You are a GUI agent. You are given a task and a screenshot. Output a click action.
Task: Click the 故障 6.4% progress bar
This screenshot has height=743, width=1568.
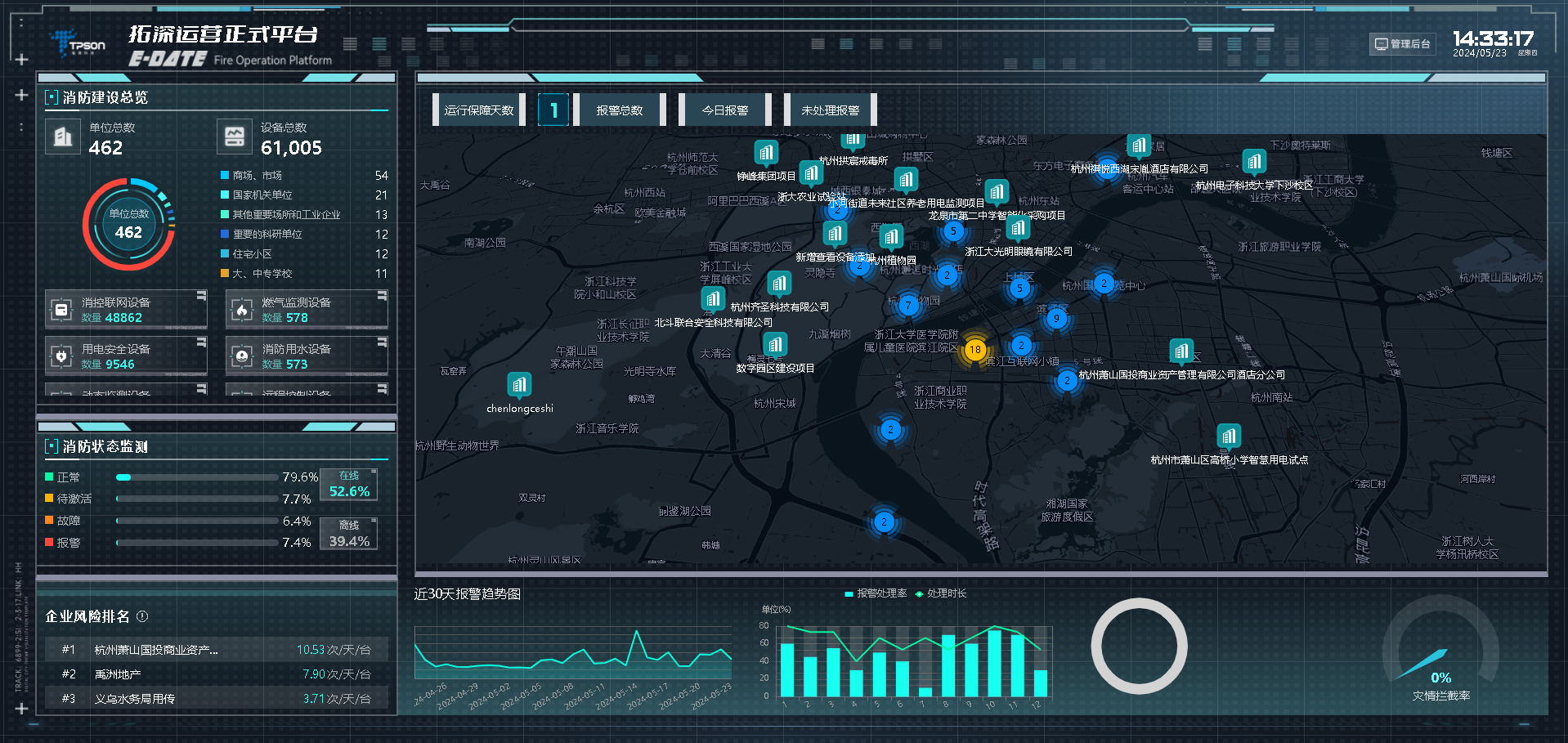[197, 521]
